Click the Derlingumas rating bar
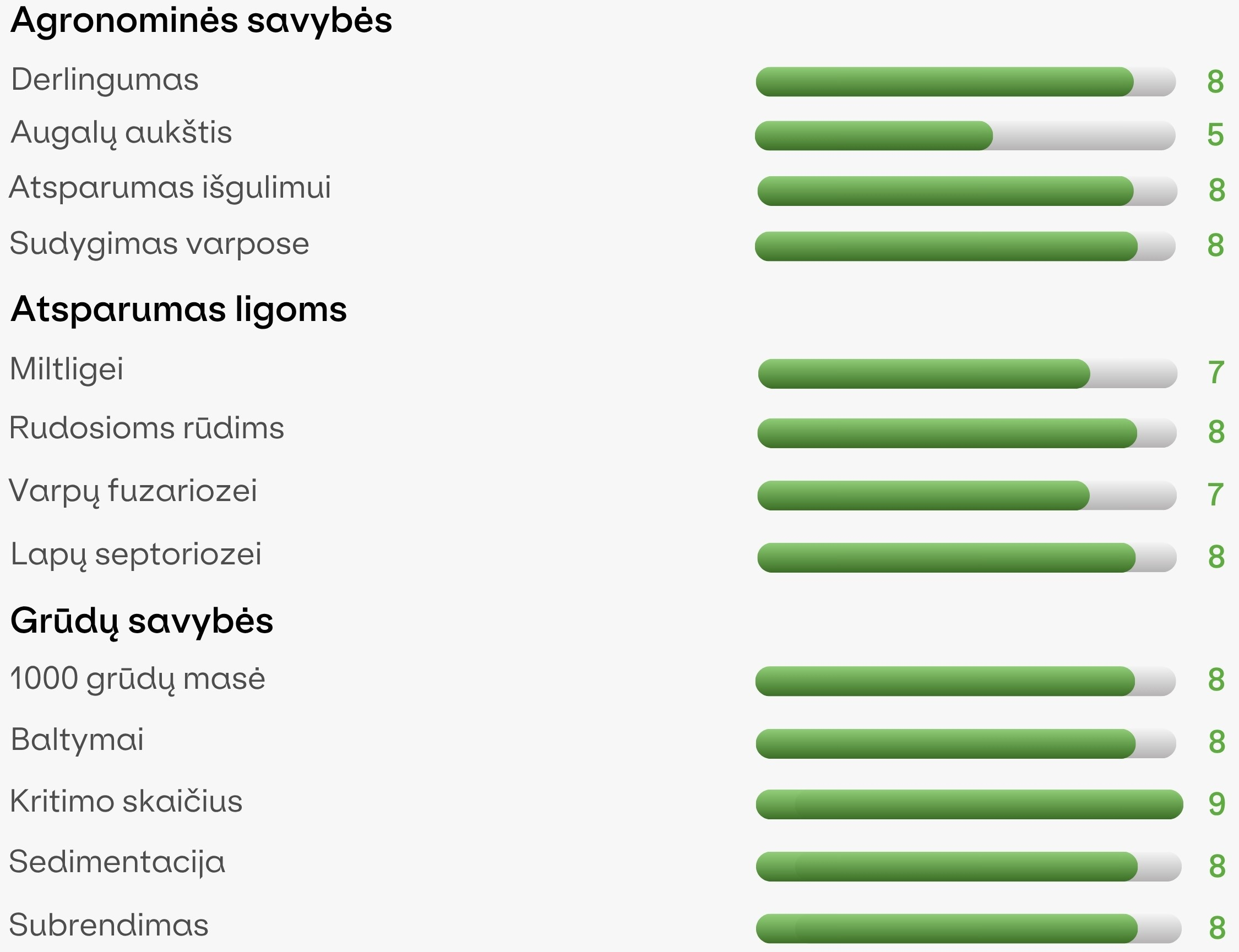The height and width of the screenshot is (952, 1239). pos(965,81)
